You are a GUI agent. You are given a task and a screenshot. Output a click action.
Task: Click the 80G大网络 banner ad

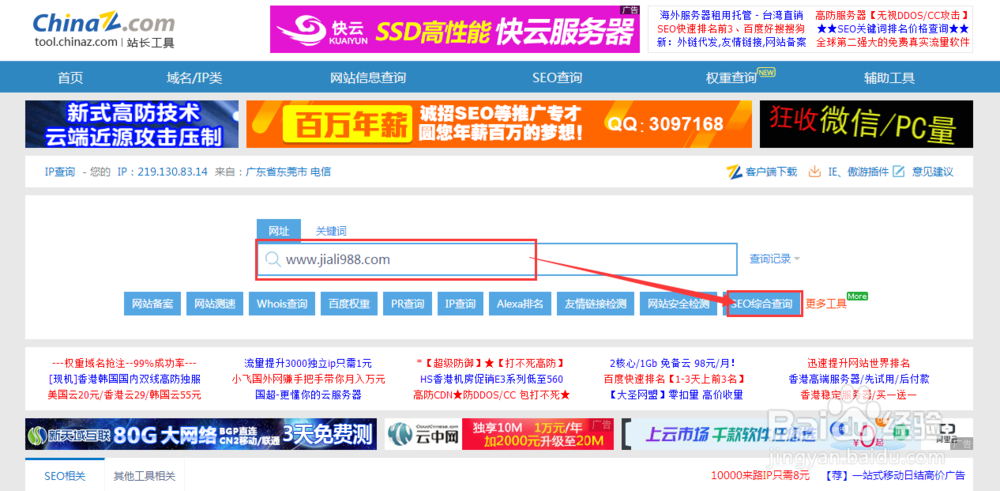coord(202,434)
